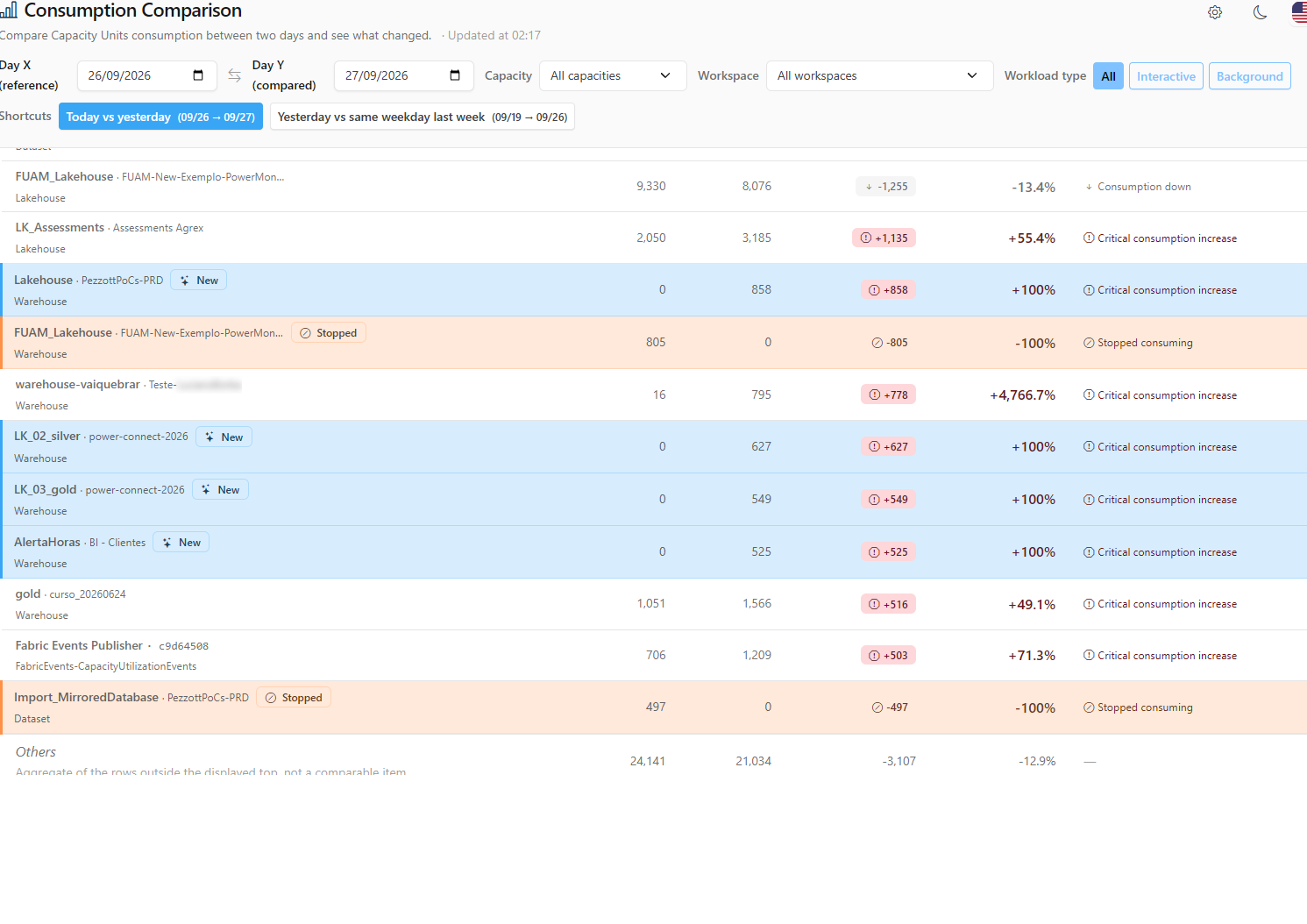
Task: Click the sparkle icon in LK_02_silver New badge
Action: pyautogui.click(x=210, y=437)
